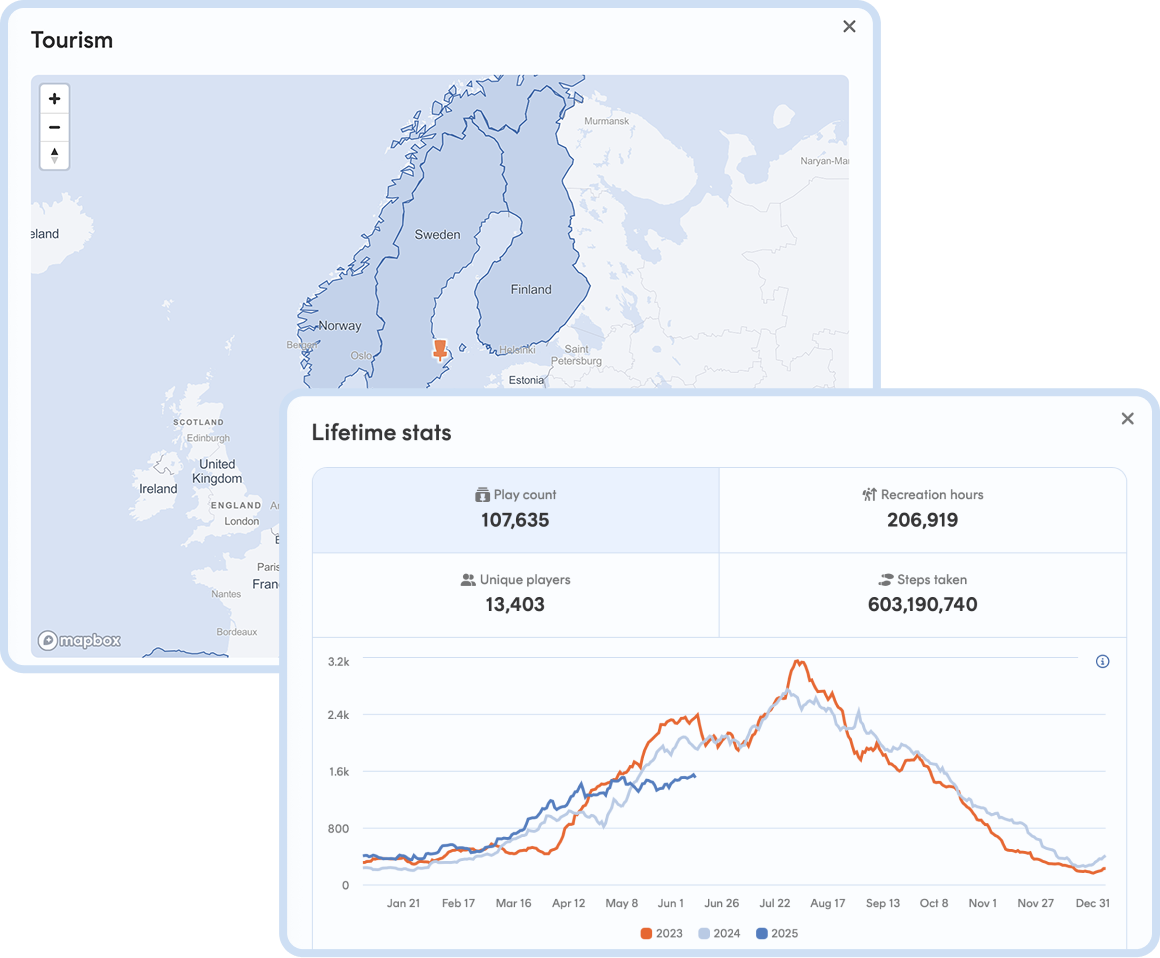Zoom in on the map with the plus button

[54, 98]
